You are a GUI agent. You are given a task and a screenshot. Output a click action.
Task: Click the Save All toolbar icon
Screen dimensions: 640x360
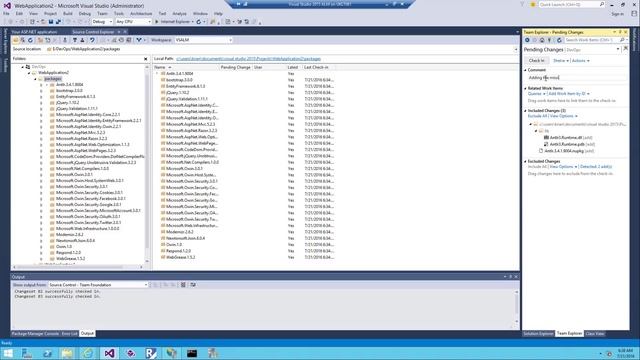coord(58,22)
